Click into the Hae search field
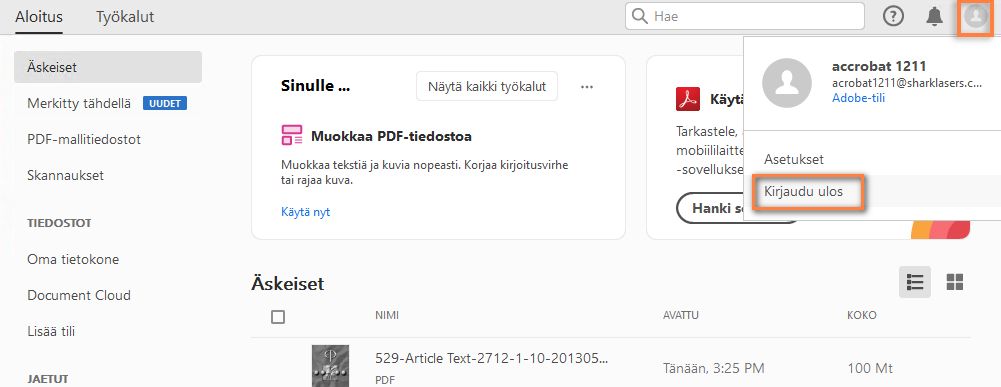 [x=744, y=17]
